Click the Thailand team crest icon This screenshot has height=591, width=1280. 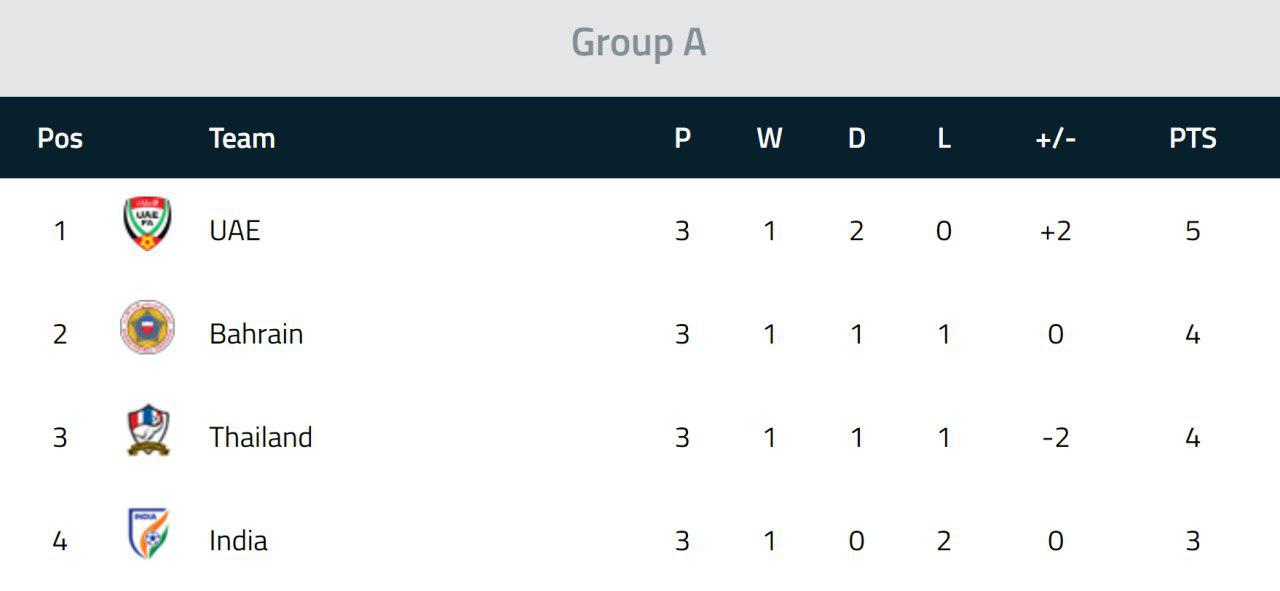point(148,430)
